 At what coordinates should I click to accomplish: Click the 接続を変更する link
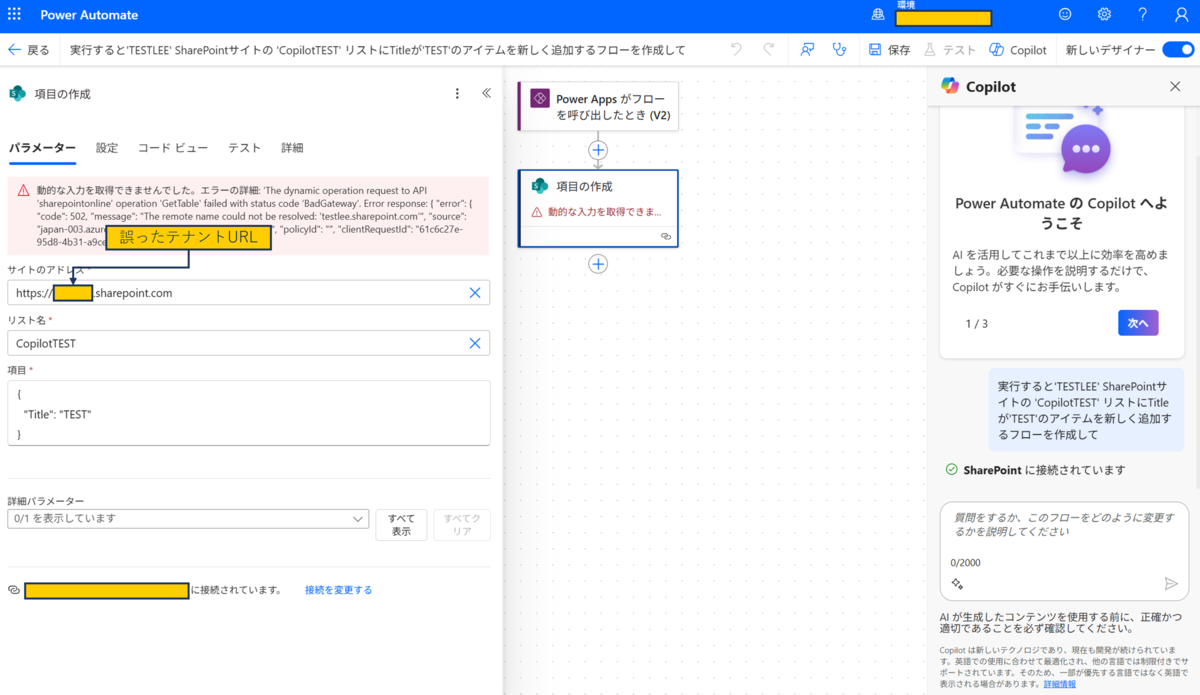click(x=338, y=590)
